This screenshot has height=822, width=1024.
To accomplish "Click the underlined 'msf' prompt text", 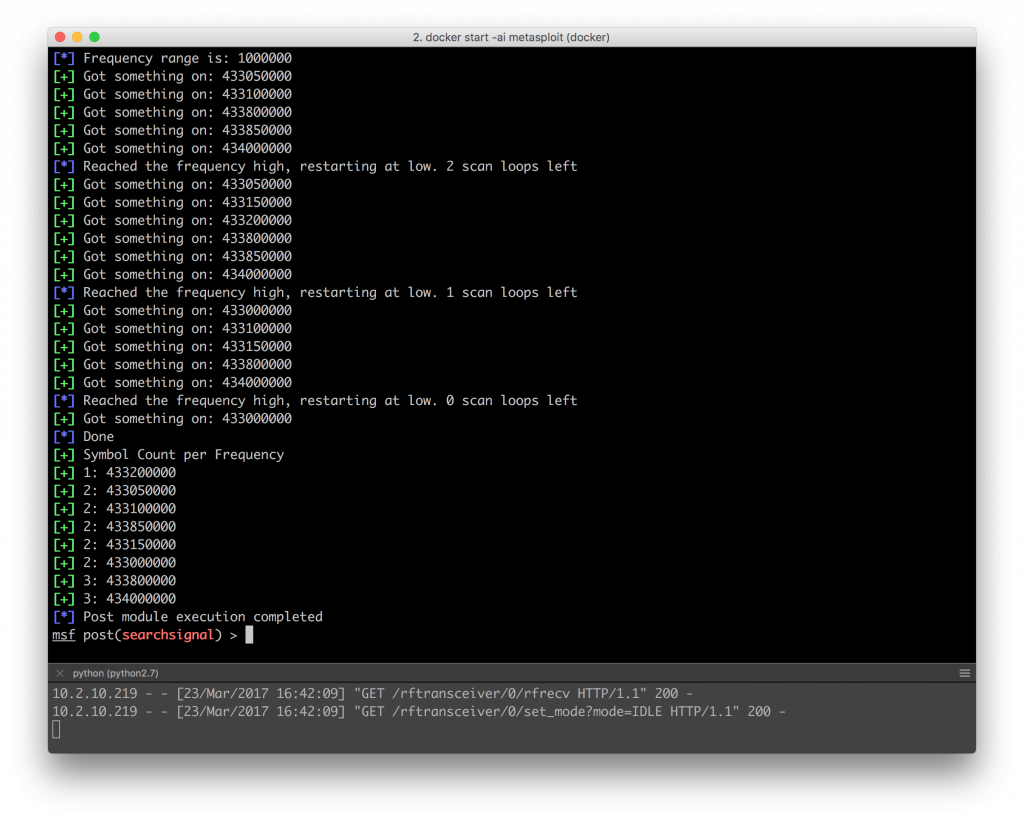I will 63,635.
